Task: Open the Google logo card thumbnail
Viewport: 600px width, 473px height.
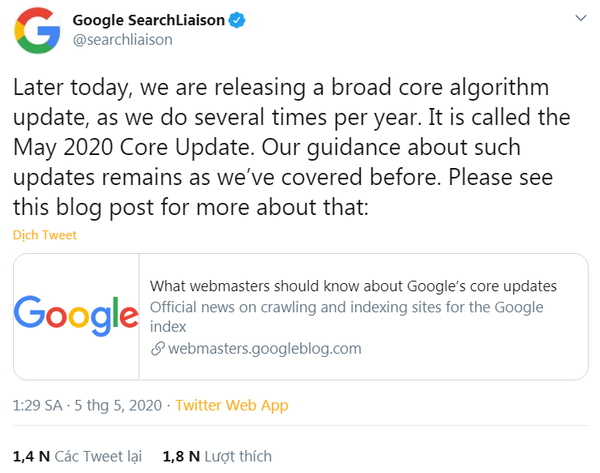Action: (x=77, y=317)
